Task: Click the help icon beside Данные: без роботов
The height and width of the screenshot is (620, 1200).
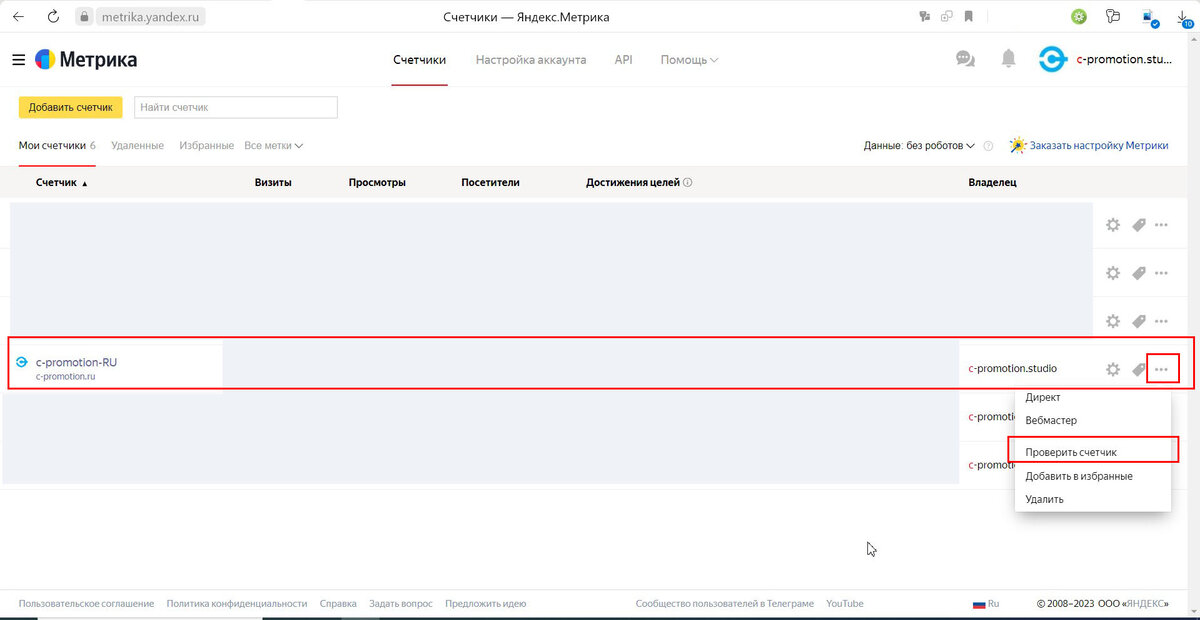Action: [988, 146]
